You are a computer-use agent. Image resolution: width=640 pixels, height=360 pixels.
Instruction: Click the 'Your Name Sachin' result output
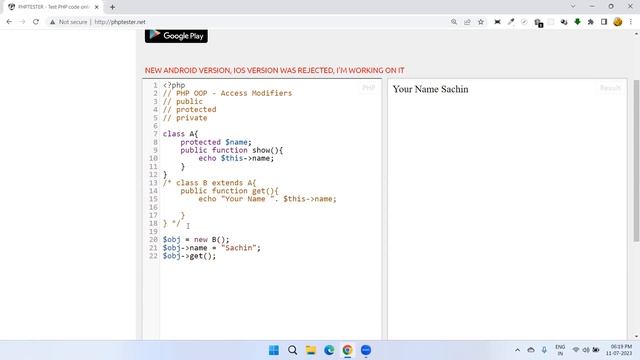tap(431, 89)
